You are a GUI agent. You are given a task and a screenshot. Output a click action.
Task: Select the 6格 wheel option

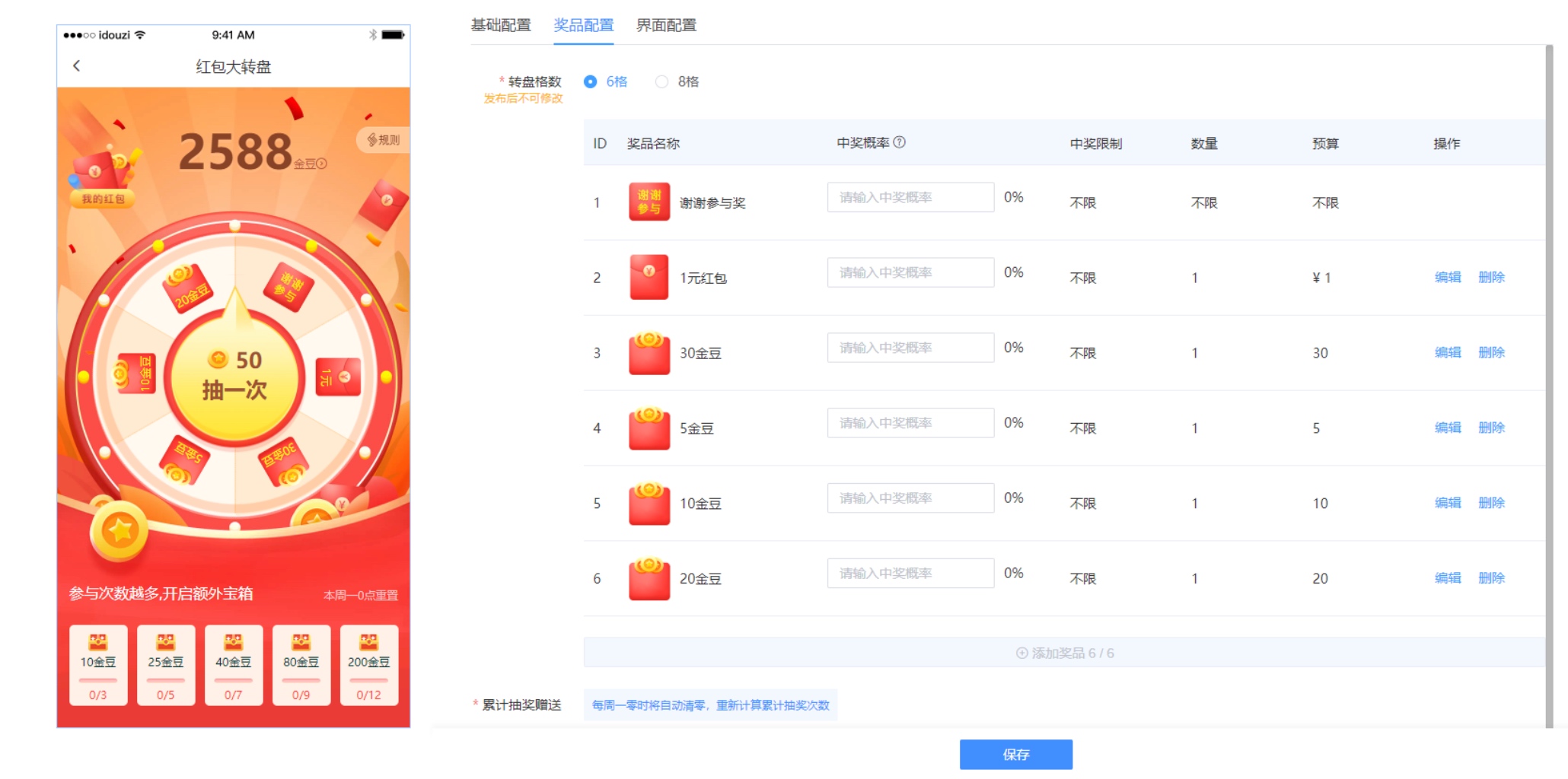tap(606, 81)
